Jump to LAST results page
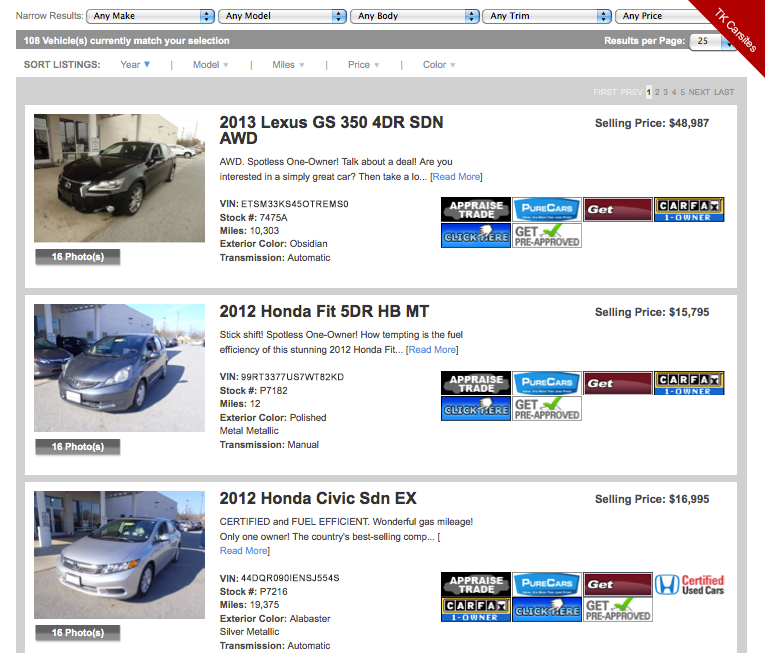This screenshot has width=765, height=653. tap(724, 92)
